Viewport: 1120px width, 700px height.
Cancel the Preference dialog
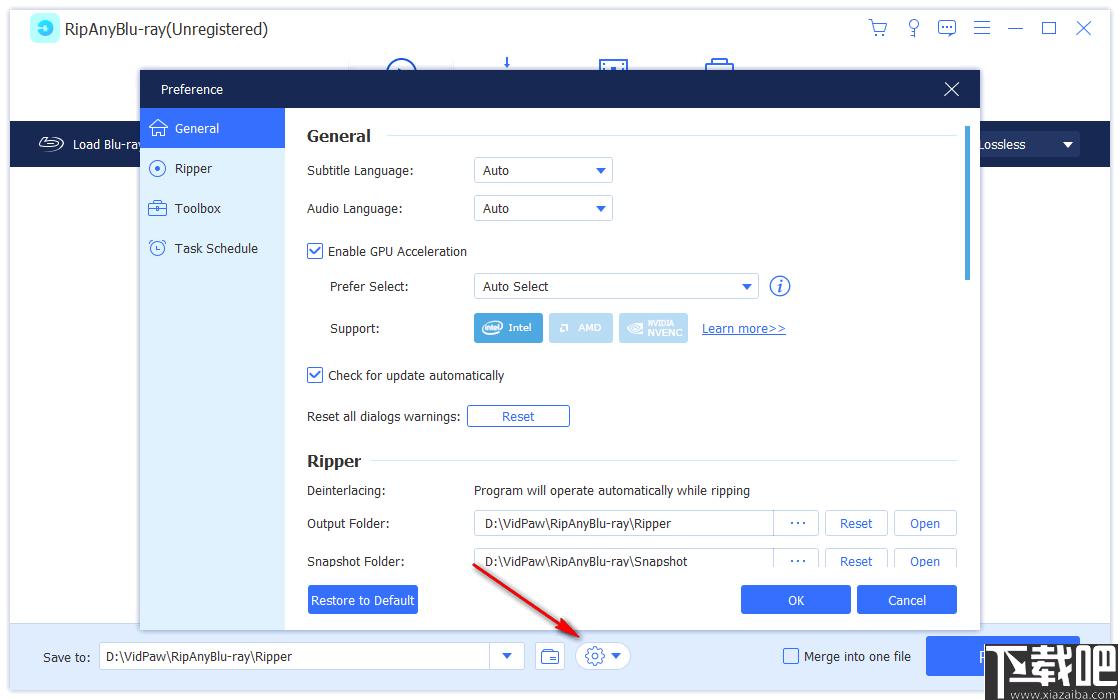click(906, 600)
